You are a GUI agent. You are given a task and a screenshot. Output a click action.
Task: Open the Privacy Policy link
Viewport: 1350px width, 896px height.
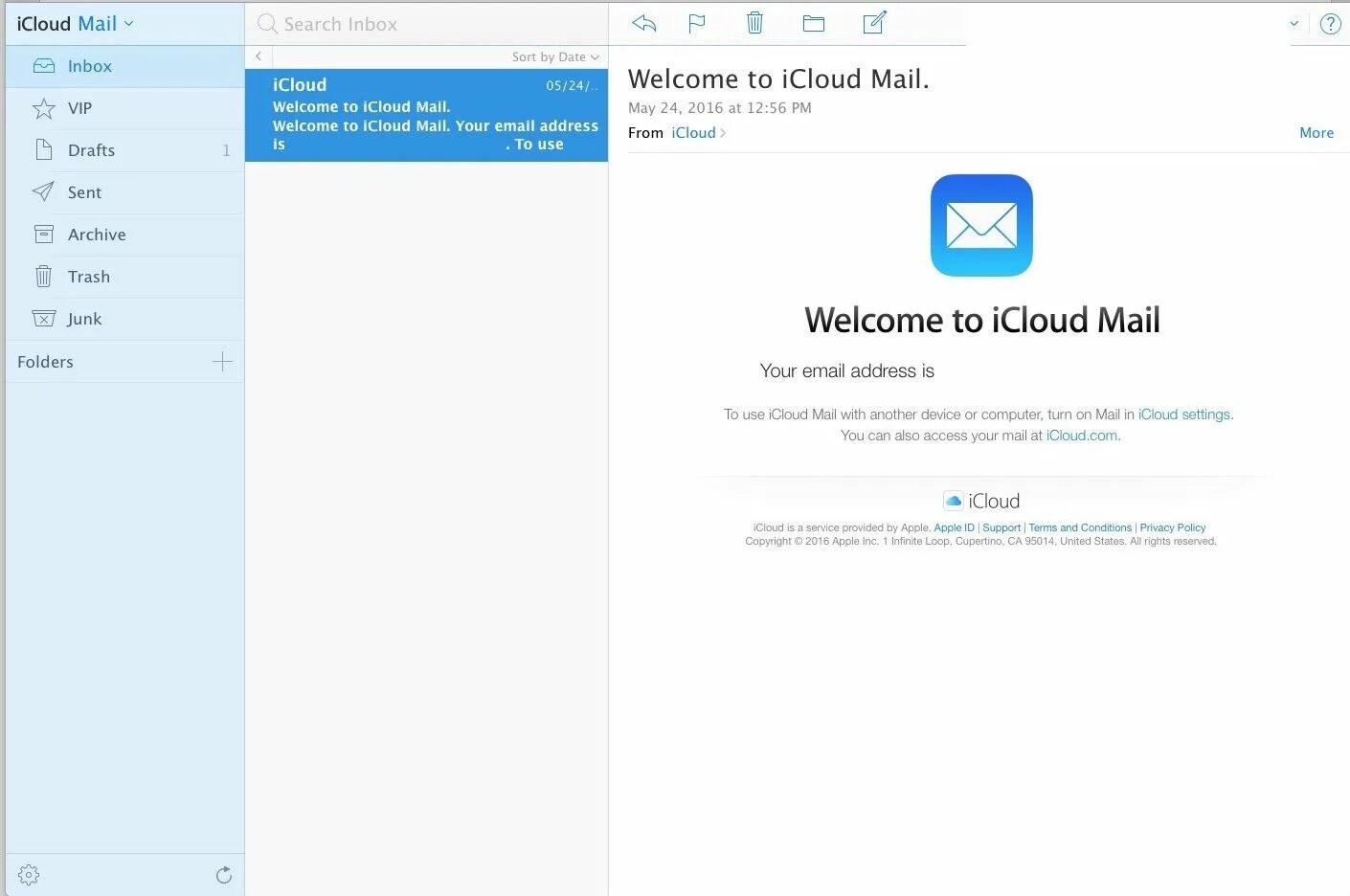[x=1173, y=527]
